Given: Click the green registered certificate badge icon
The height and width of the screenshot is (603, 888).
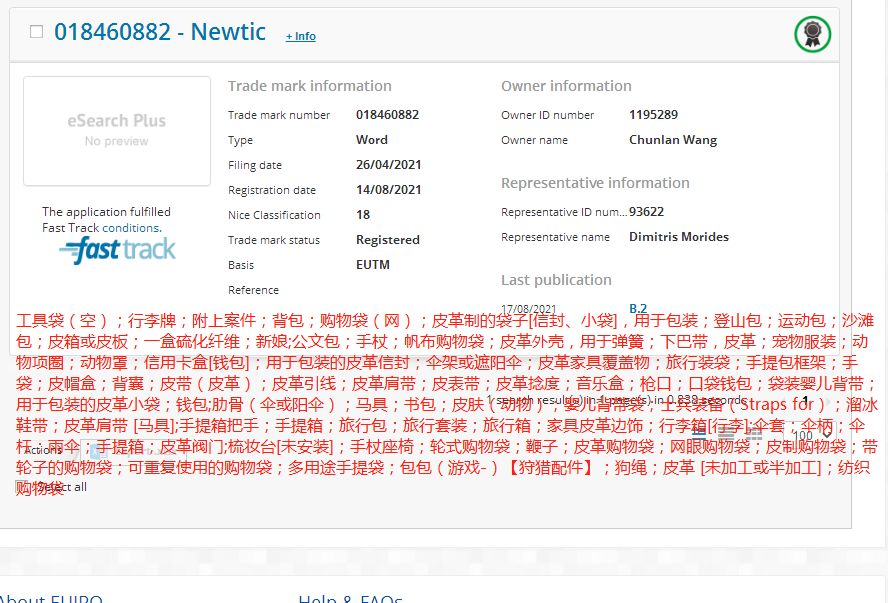Looking at the screenshot, I should click(x=813, y=34).
